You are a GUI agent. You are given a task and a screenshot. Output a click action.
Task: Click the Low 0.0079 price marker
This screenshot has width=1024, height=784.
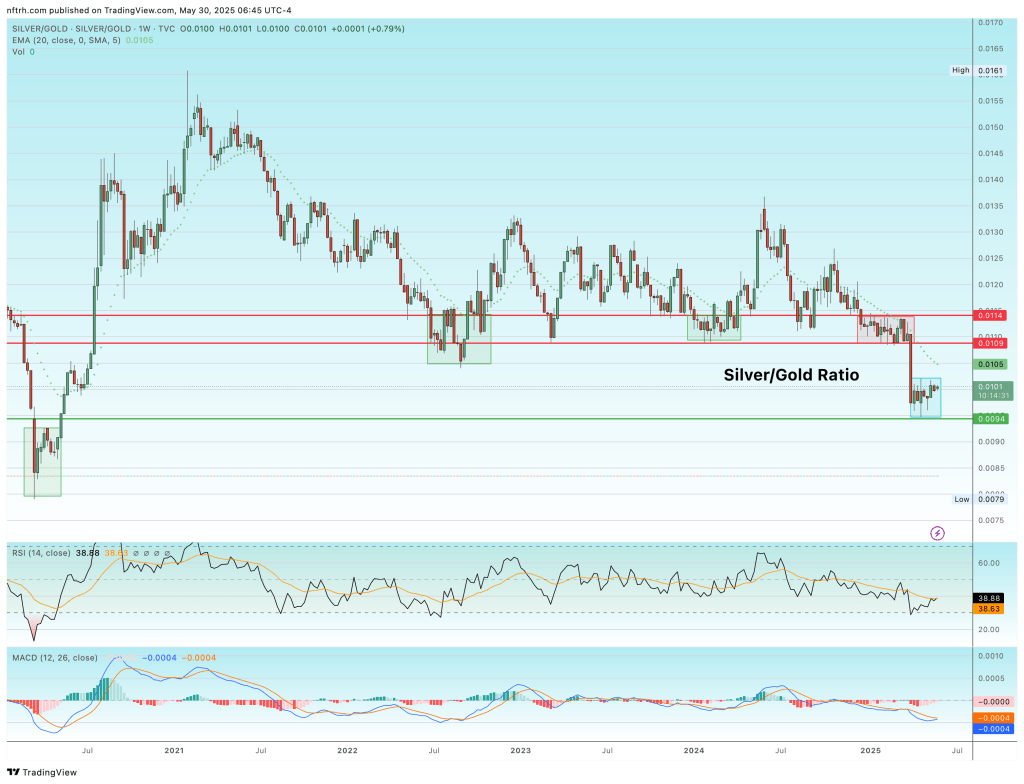tap(980, 499)
